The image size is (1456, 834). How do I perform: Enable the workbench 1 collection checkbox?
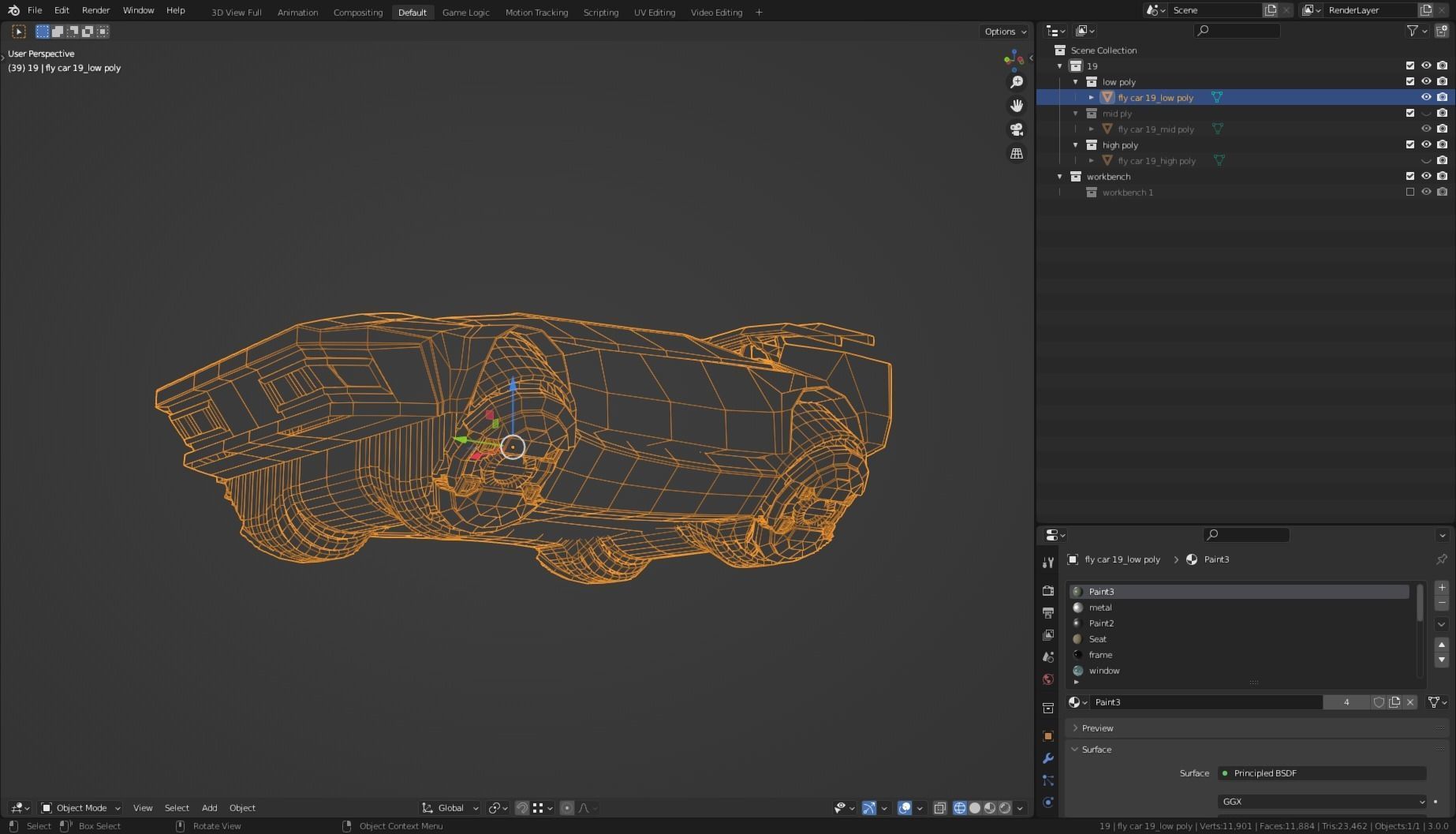(1410, 193)
